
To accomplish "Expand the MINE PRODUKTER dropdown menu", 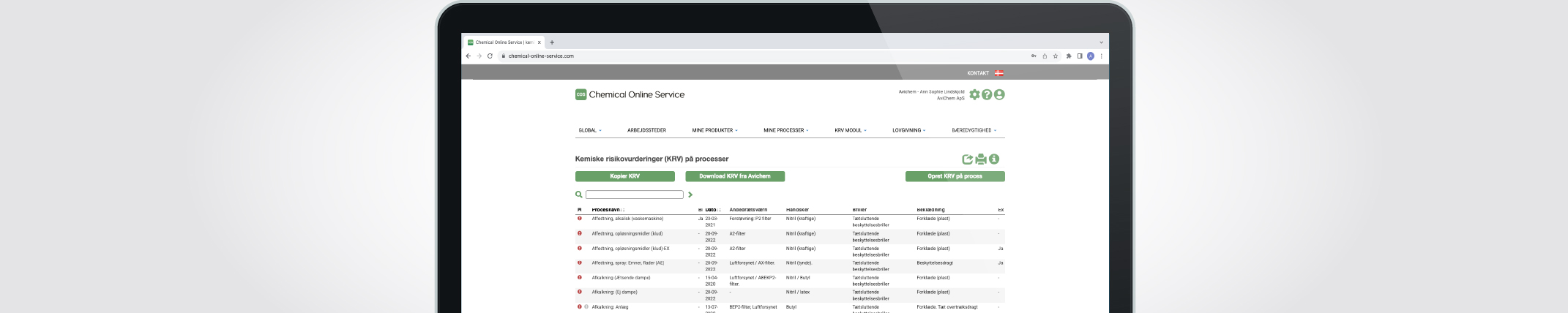I will 714,130.
